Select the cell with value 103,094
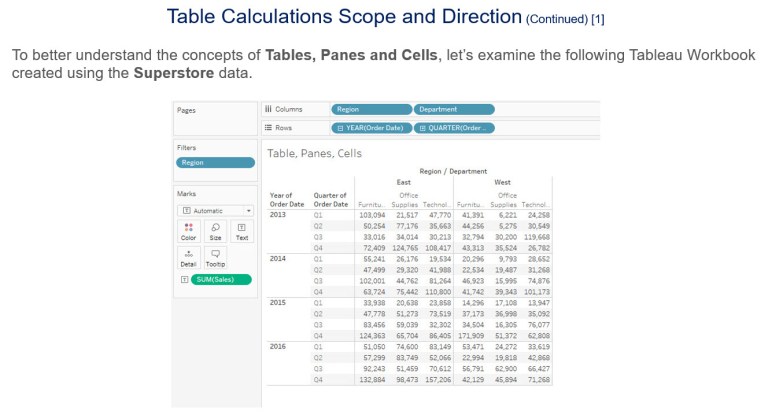 click(372, 215)
